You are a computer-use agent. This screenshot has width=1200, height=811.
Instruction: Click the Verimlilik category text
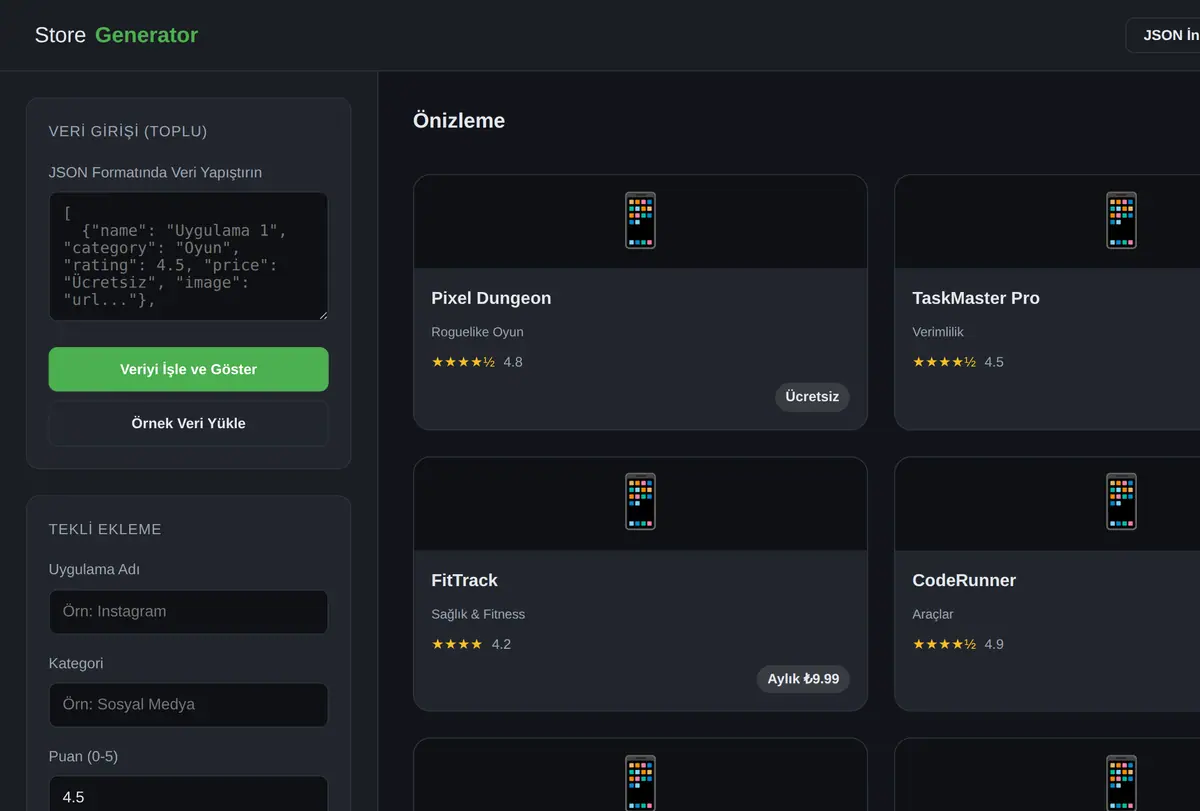[938, 332]
